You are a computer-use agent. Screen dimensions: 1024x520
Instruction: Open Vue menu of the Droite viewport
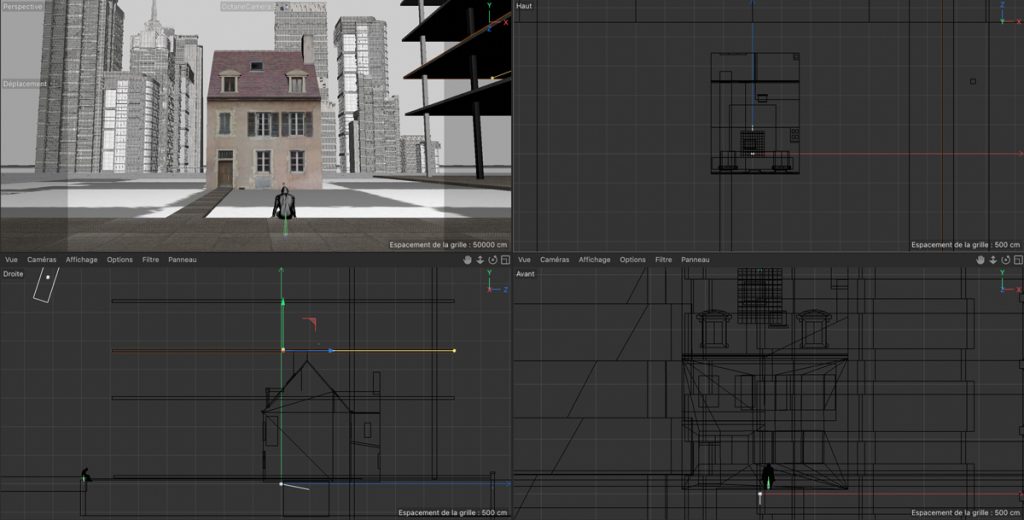click(x=11, y=260)
